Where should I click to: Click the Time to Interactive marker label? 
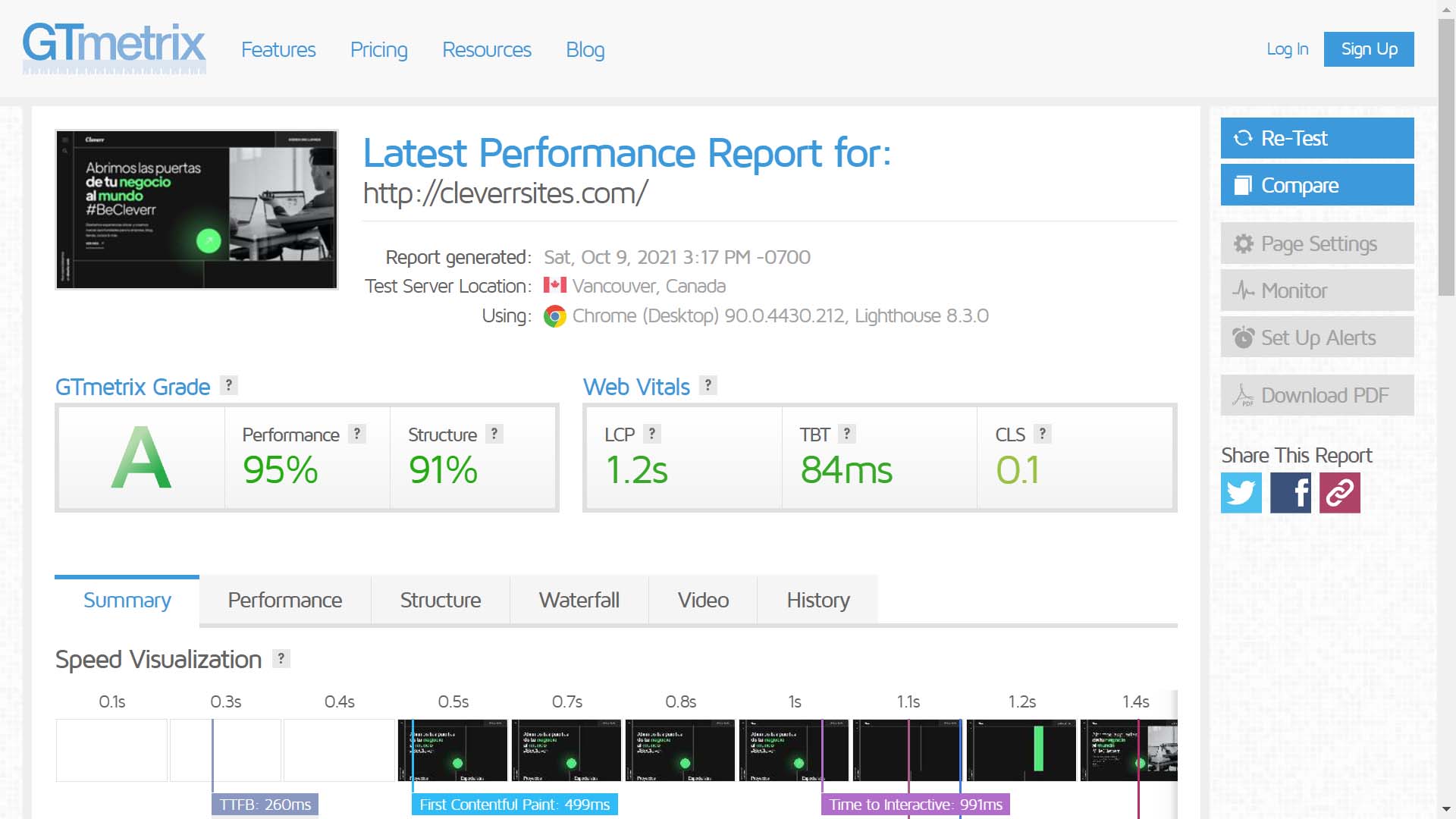(x=916, y=805)
